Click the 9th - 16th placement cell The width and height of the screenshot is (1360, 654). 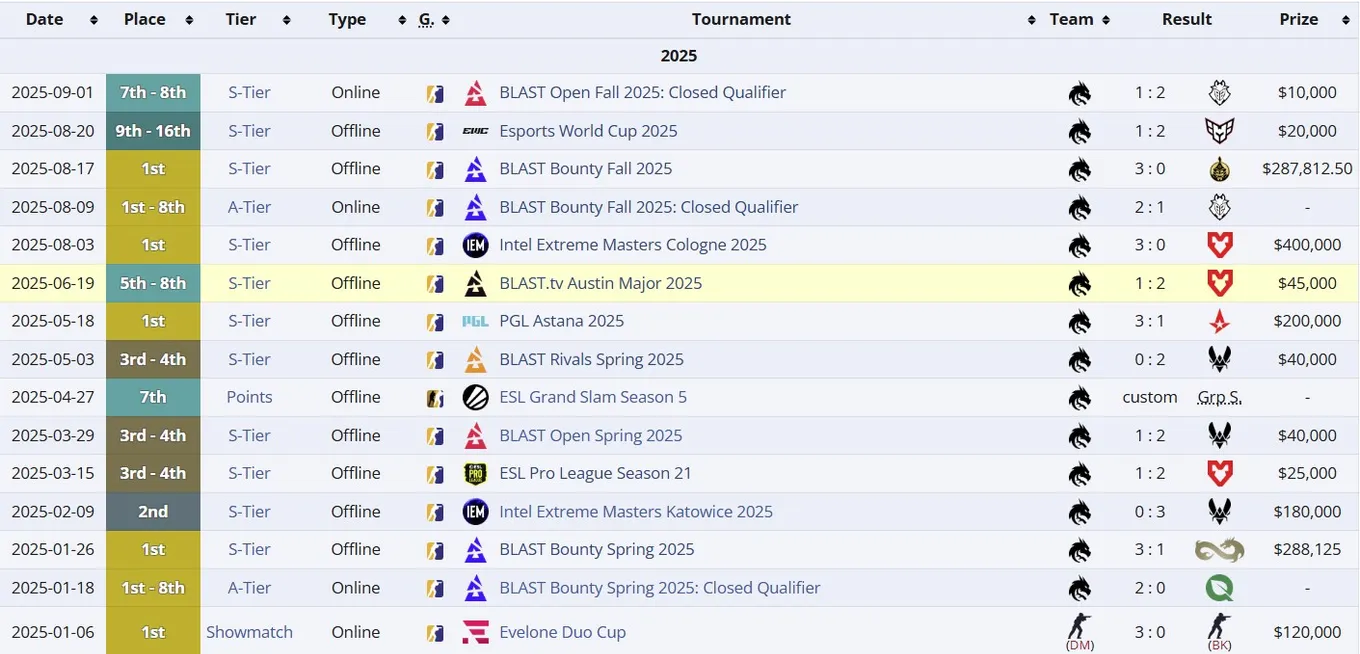pos(153,131)
